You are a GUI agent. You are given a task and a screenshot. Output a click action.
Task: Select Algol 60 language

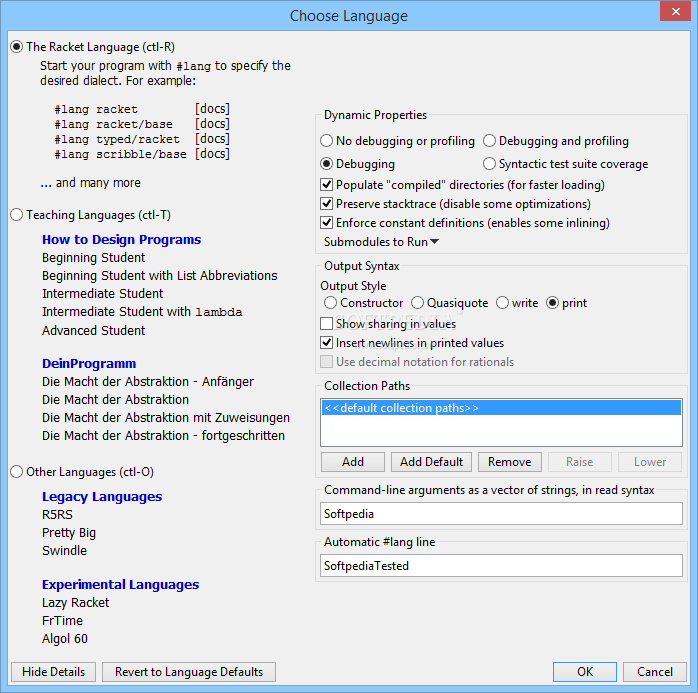click(65, 639)
